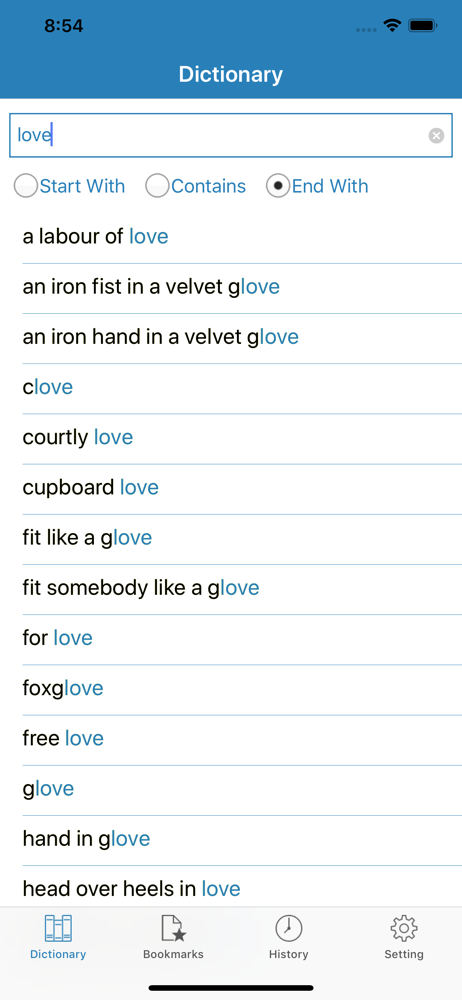The image size is (462, 1000).
Task: Open the History clock icon
Action: (288, 928)
